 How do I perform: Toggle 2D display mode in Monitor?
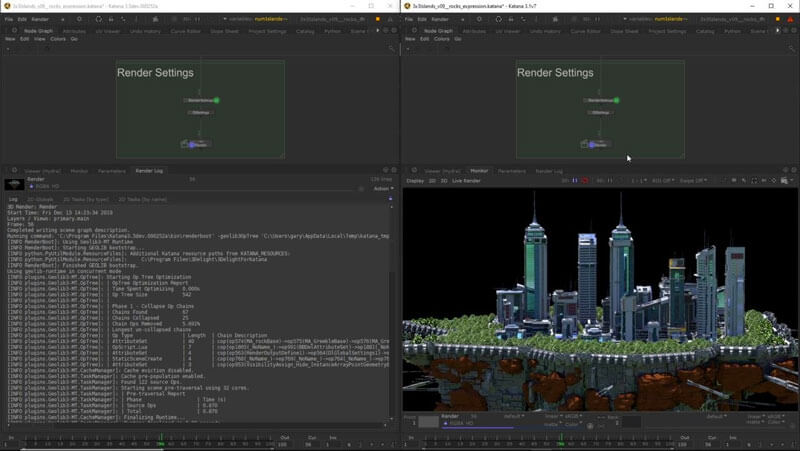click(432, 181)
